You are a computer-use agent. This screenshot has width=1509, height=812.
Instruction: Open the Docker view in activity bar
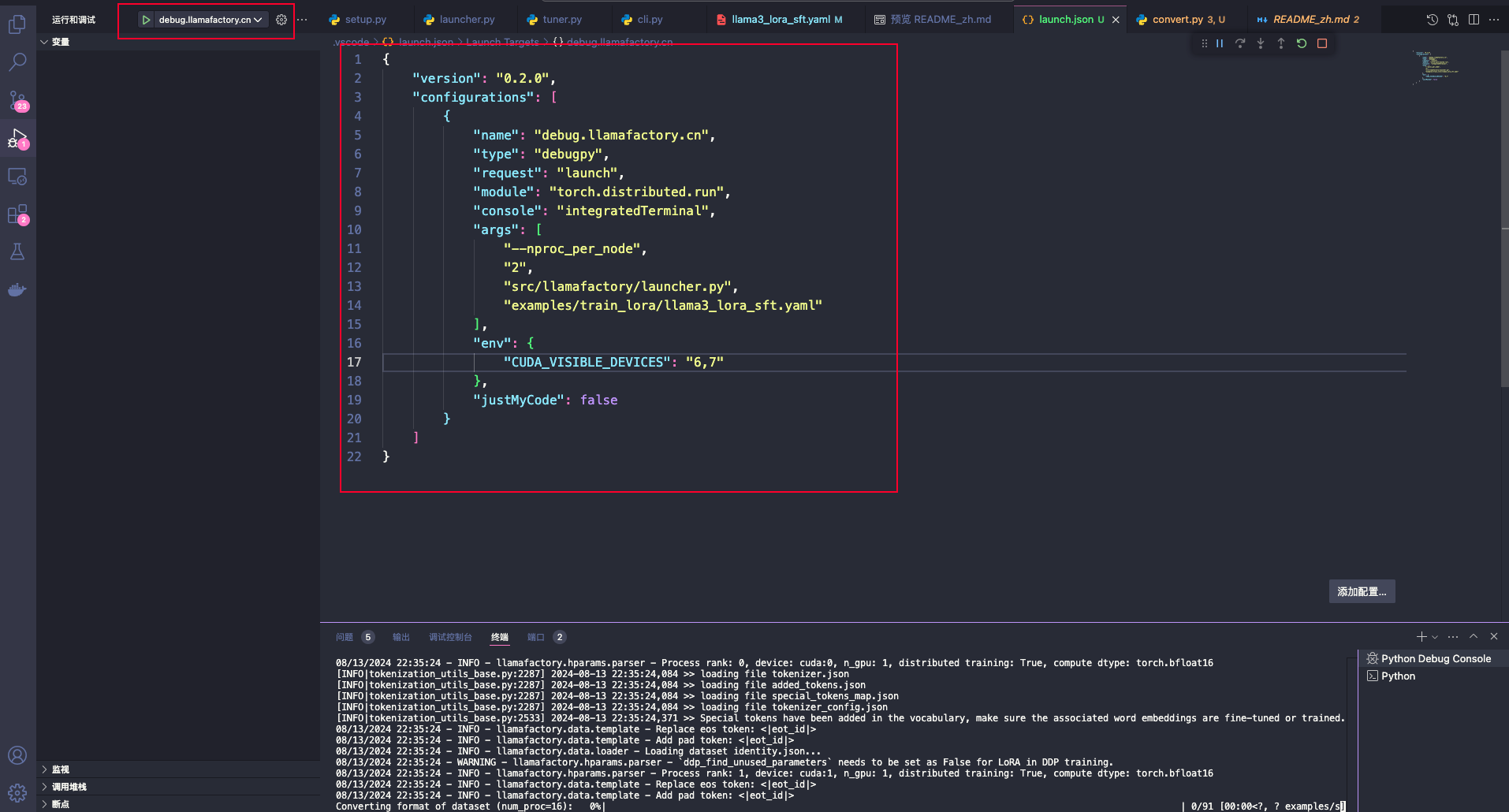(17, 290)
